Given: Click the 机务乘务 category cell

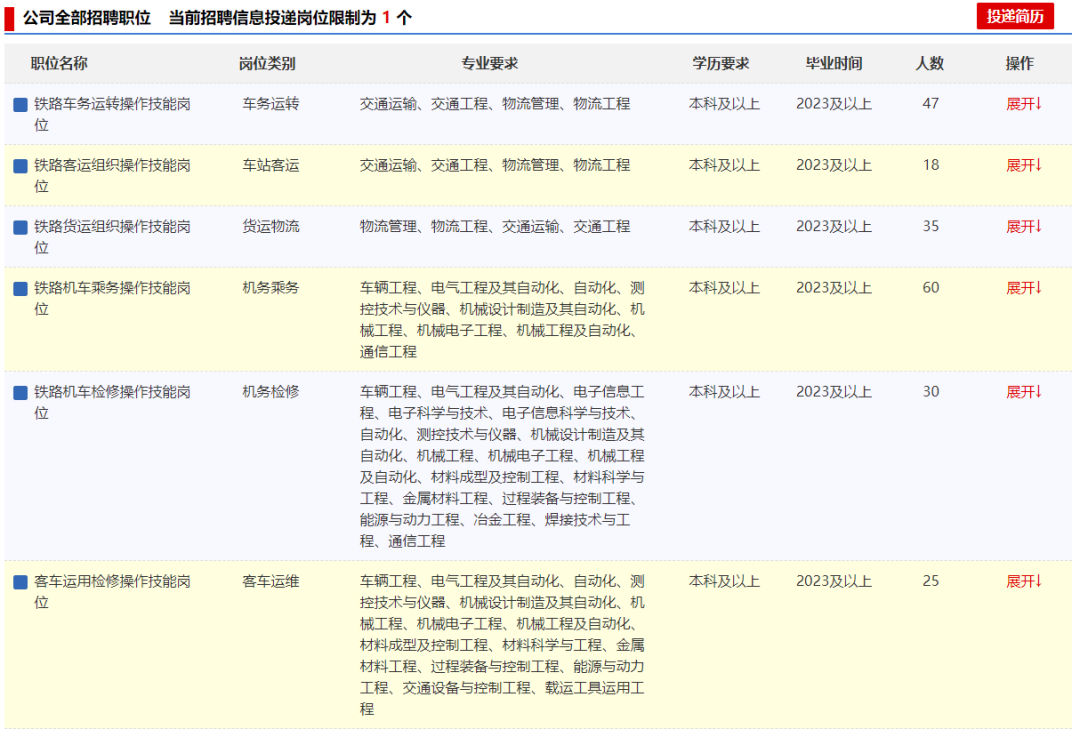Looking at the screenshot, I should [x=271, y=288].
